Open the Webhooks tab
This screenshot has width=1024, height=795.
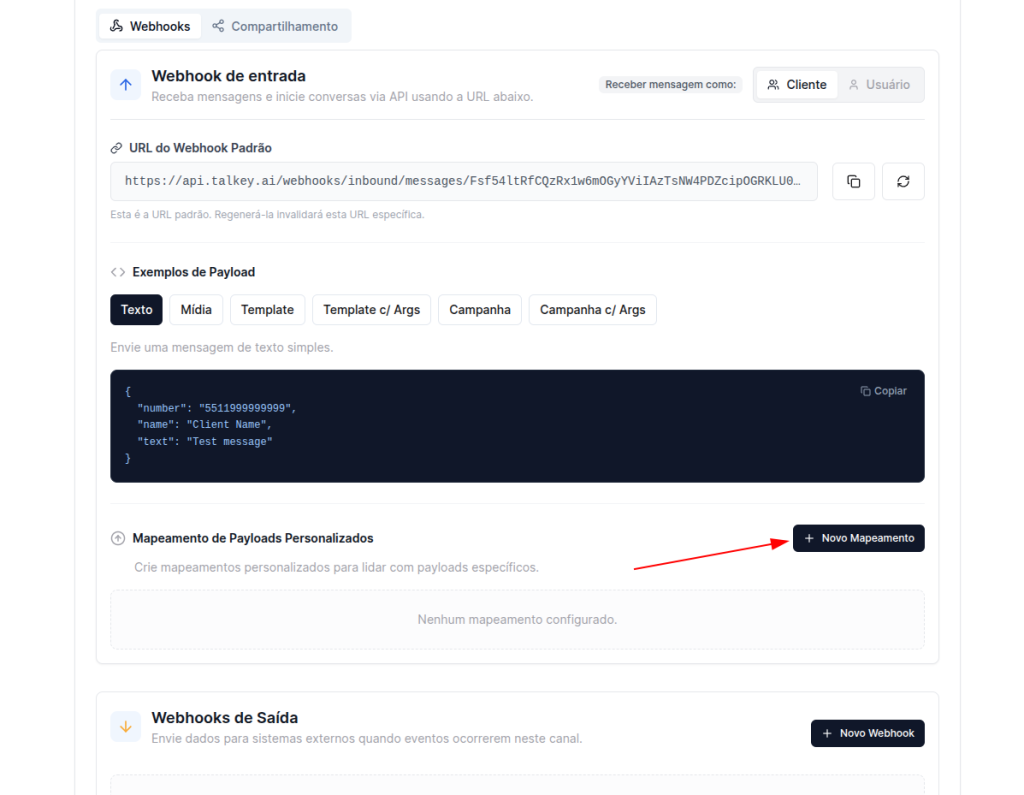150,26
